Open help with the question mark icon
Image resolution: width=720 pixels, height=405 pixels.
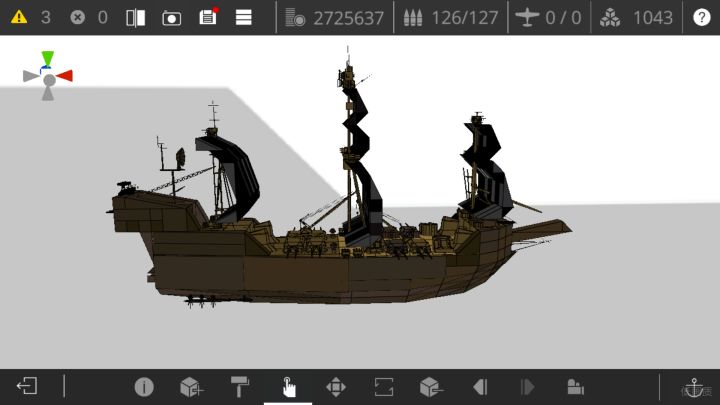702,17
